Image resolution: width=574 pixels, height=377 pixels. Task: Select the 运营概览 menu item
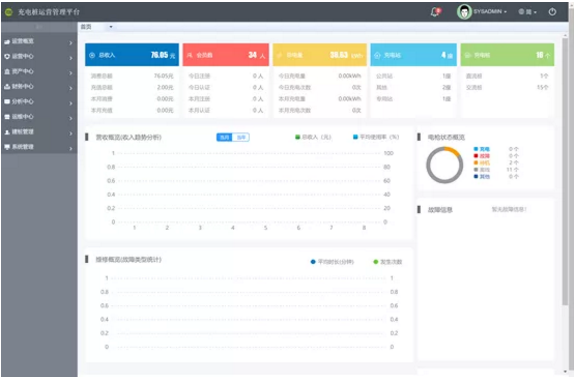click(38, 41)
